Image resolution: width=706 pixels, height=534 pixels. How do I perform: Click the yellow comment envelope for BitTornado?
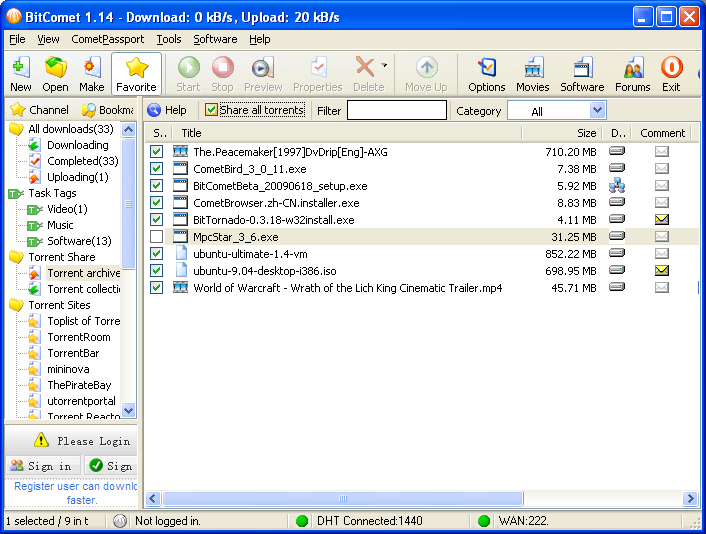(x=662, y=220)
